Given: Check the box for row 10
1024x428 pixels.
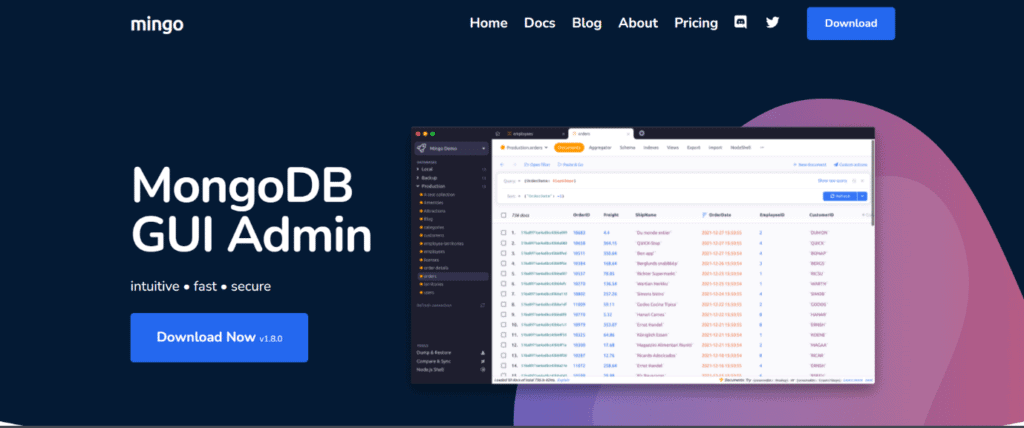Looking at the screenshot, I should coord(503,323).
